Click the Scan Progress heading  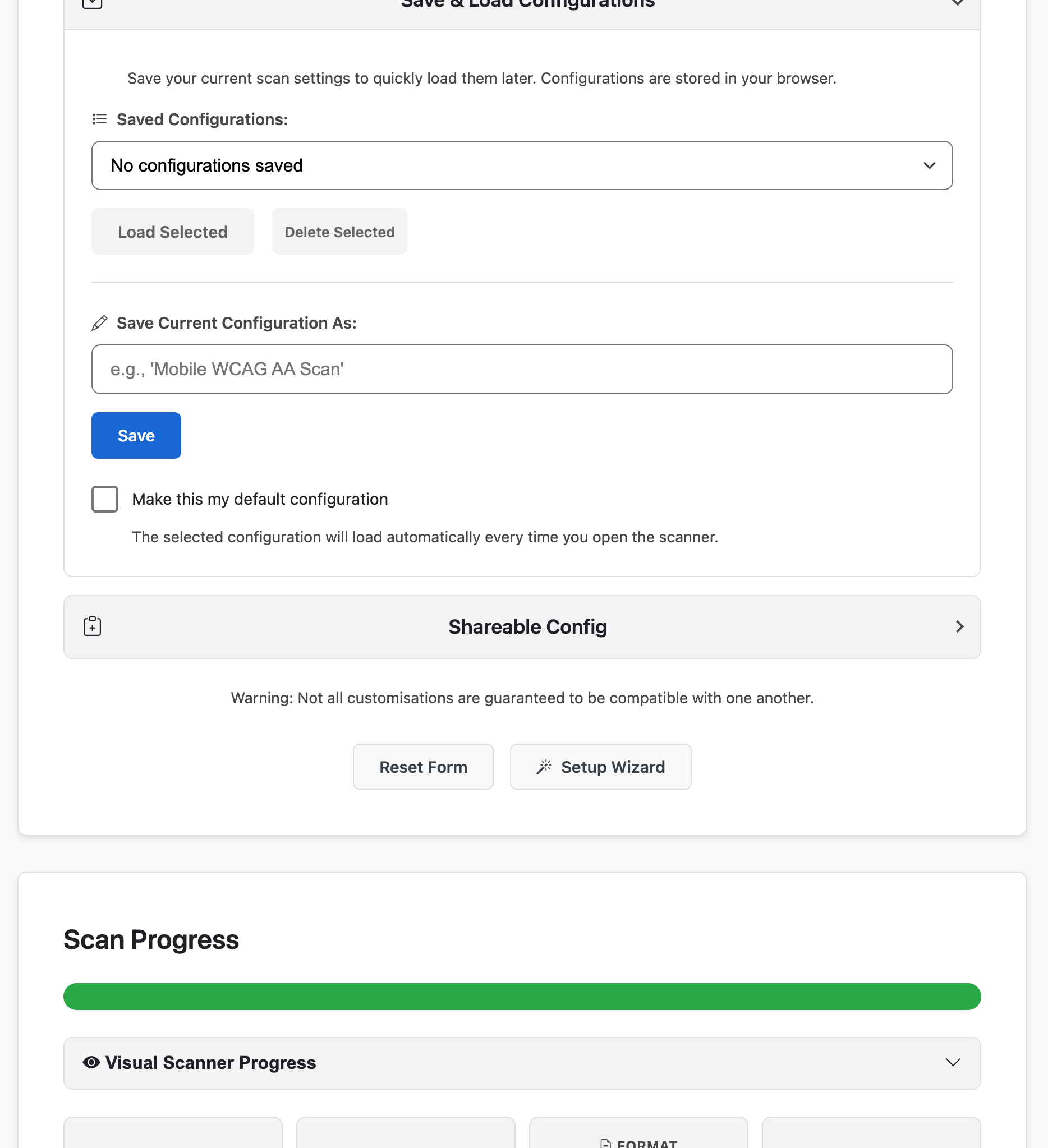coord(151,939)
